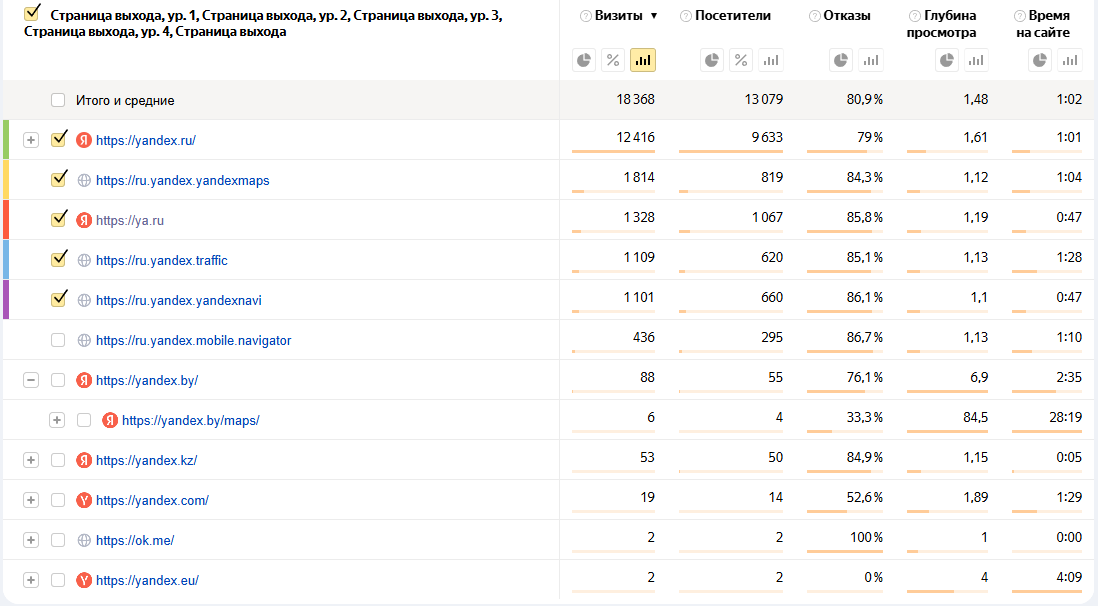Click visits value 12 416
This screenshot has width=1098, height=606.
[635, 137]
